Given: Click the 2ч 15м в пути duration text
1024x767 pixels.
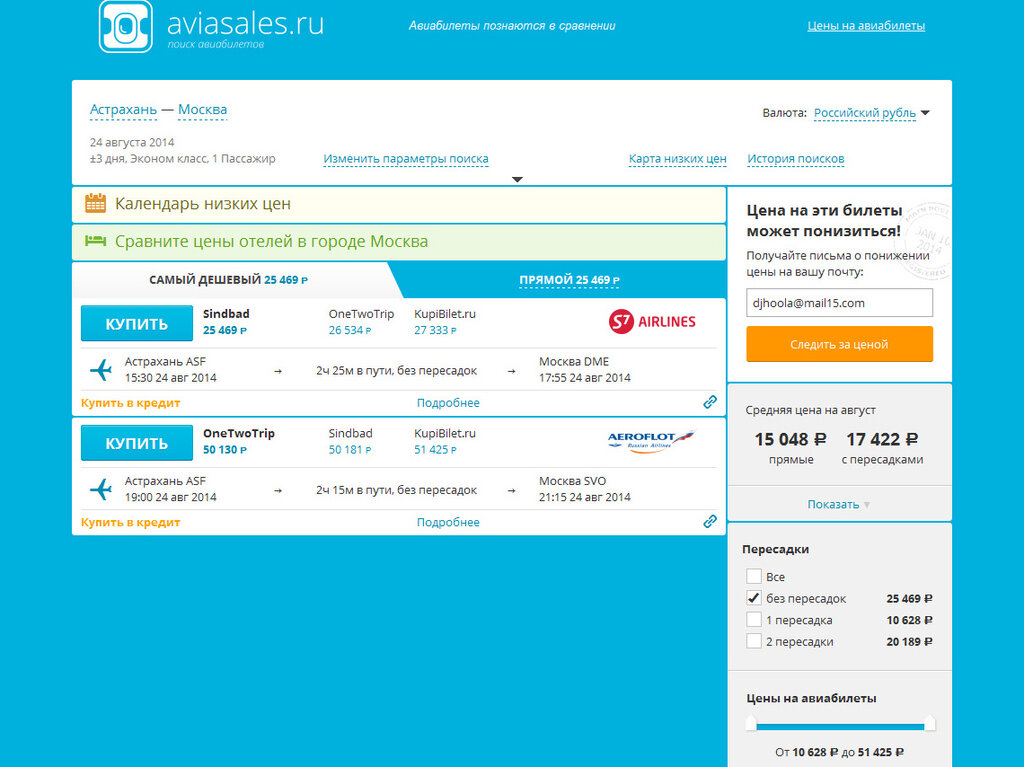Looking at the screenshot, I should 396,490.
